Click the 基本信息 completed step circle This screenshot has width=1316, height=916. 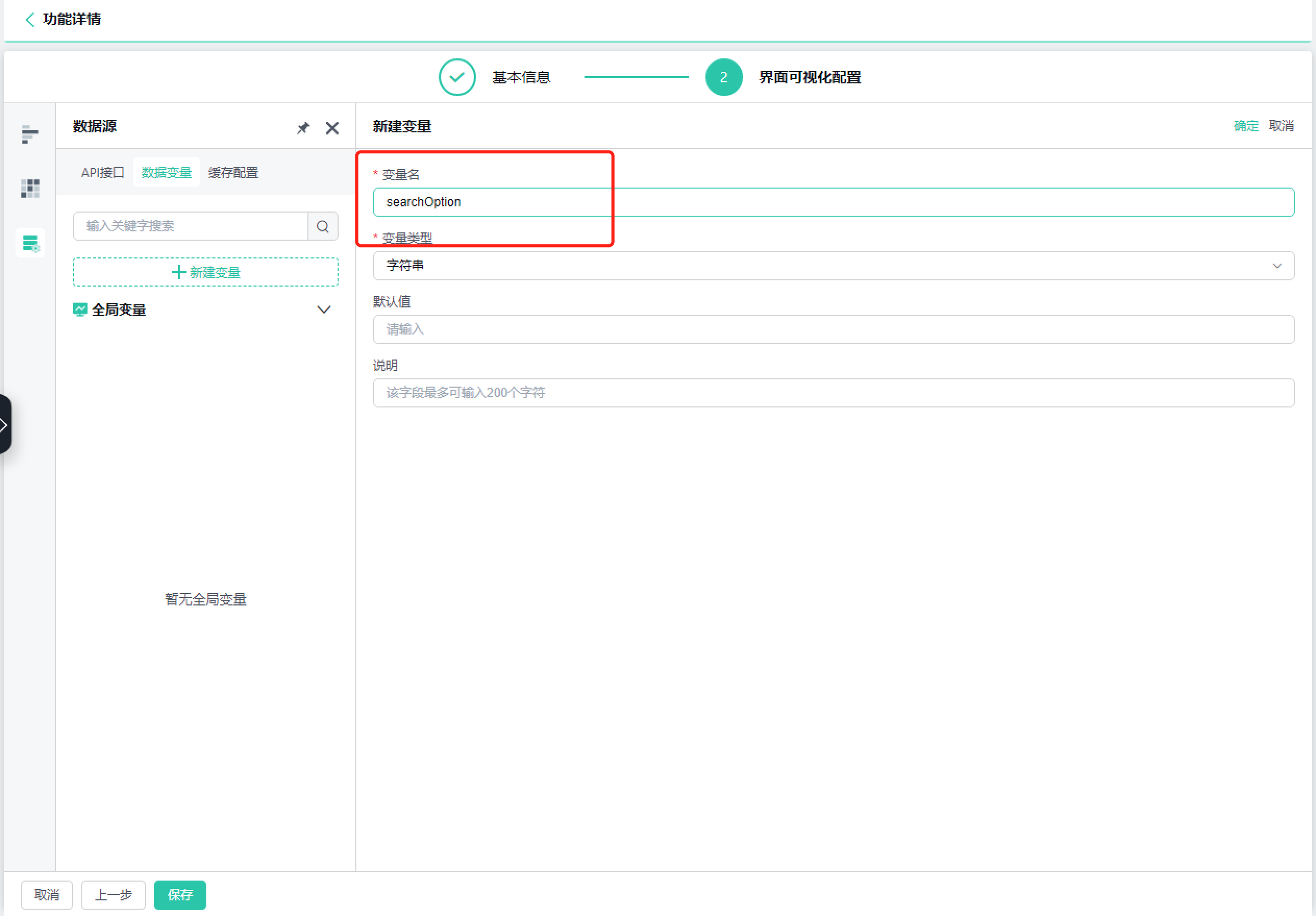click(x=457, y=78)
